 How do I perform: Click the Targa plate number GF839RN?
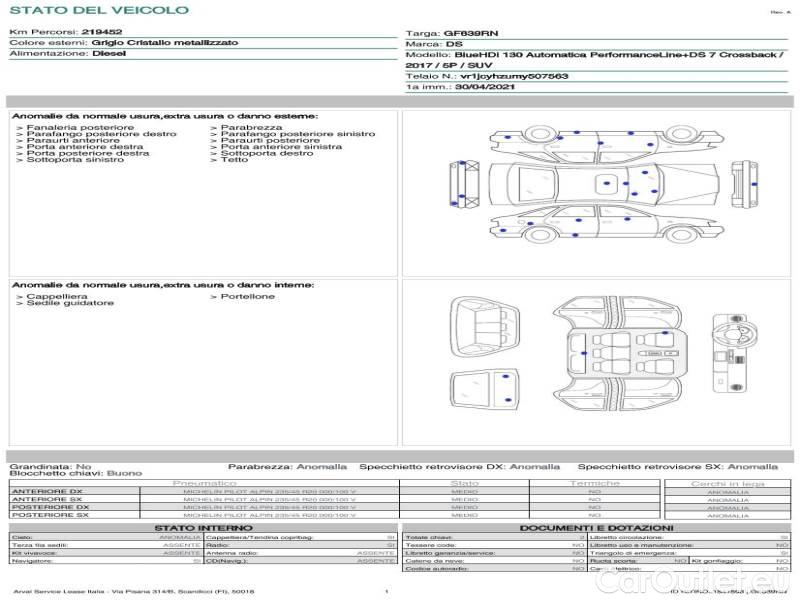tap(471, 34)
